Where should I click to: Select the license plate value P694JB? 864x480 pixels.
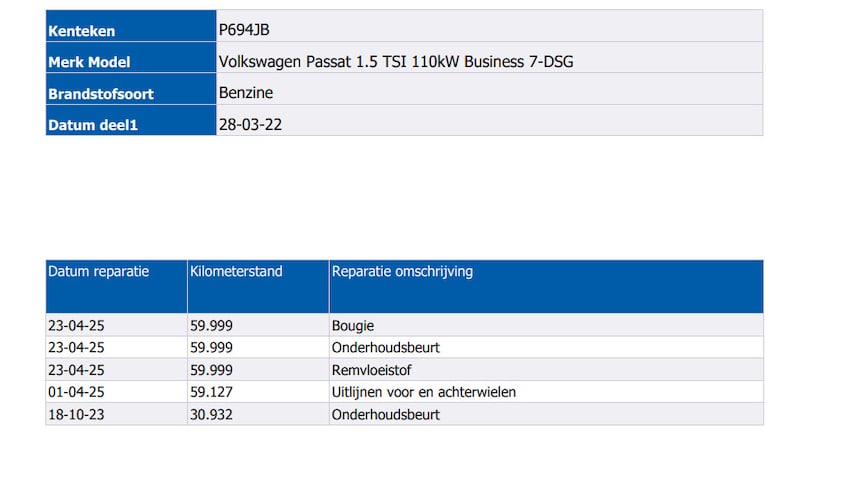244,30
